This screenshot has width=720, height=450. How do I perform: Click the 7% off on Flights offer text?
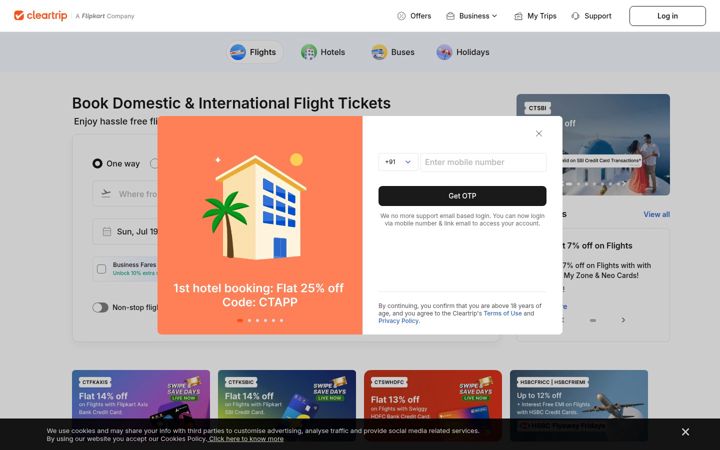[599, 246]
